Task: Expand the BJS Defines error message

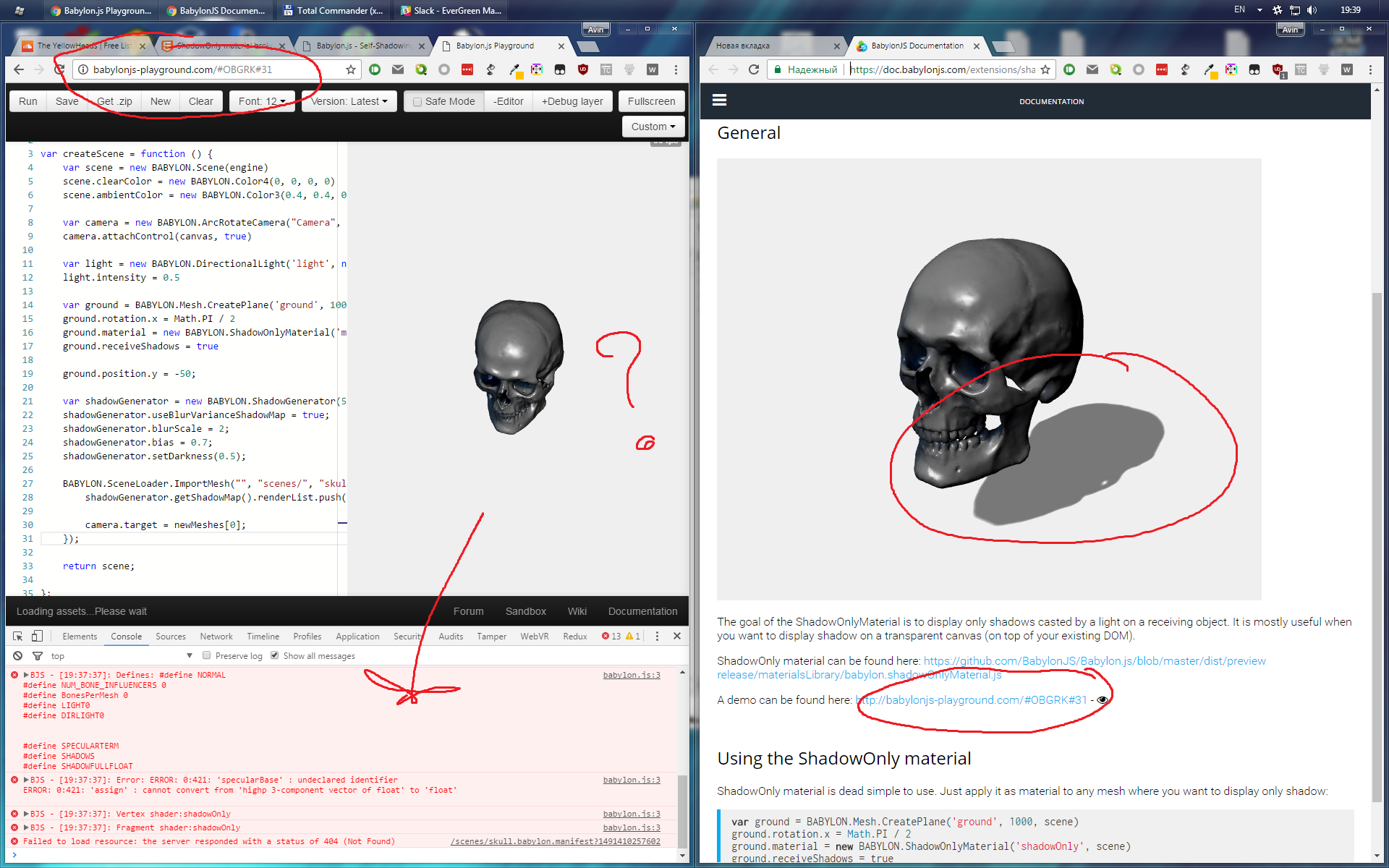Action: pyautogui.click(x=27, y=675)
